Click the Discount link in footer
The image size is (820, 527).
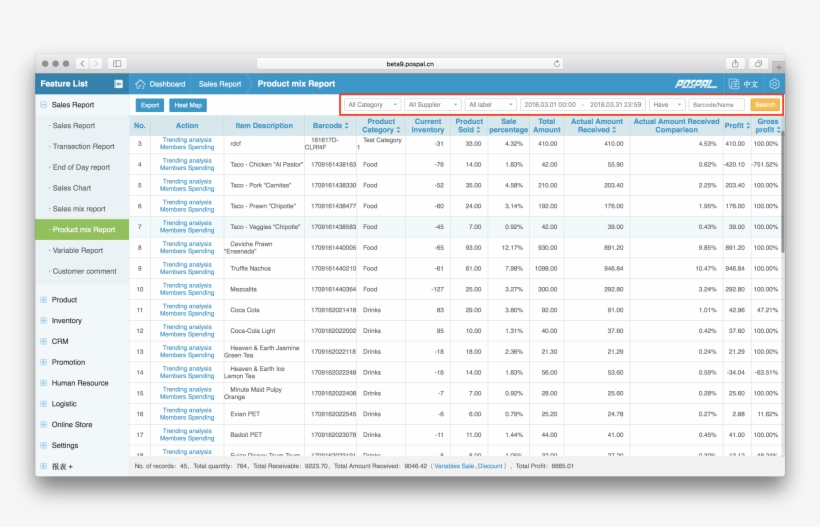pyautogui.click(x=490, y=466)
